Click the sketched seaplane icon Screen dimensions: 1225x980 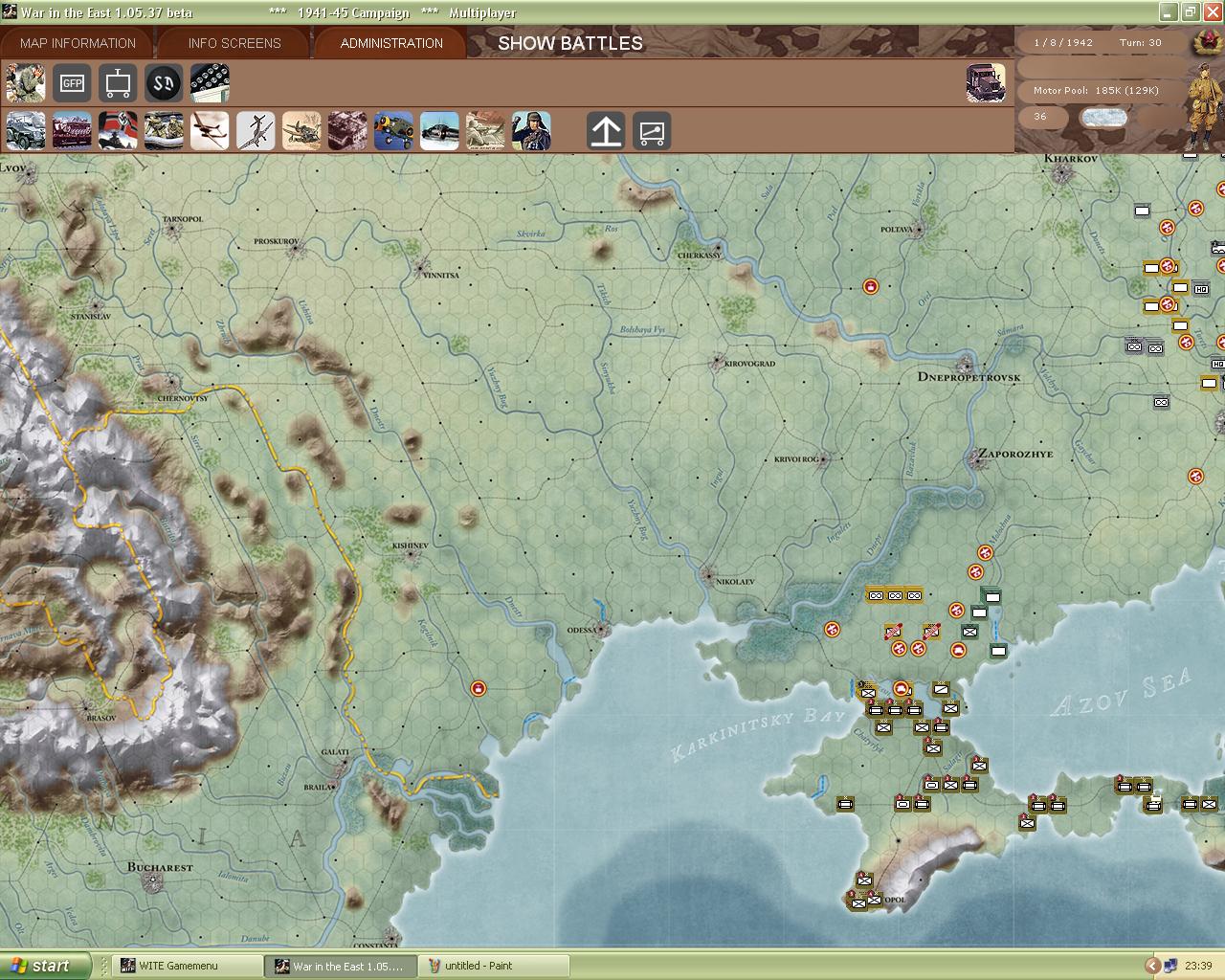pyautogui.click(x=301, y=131)
